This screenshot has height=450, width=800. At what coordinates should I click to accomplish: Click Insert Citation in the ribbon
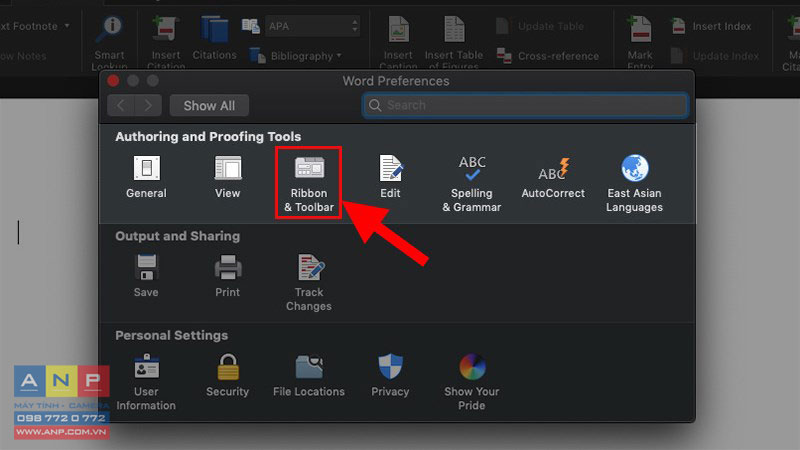pos(166,42)
